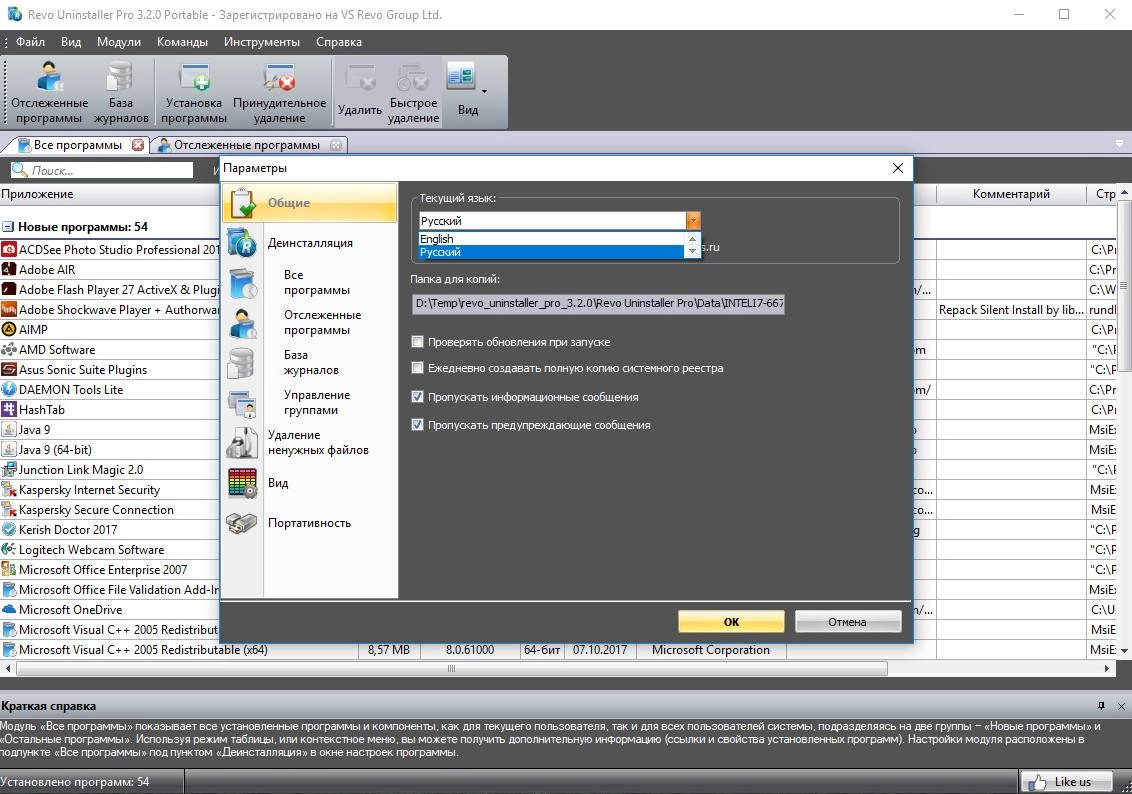
Task: Open the Модули menu
Action: point(119,42)
